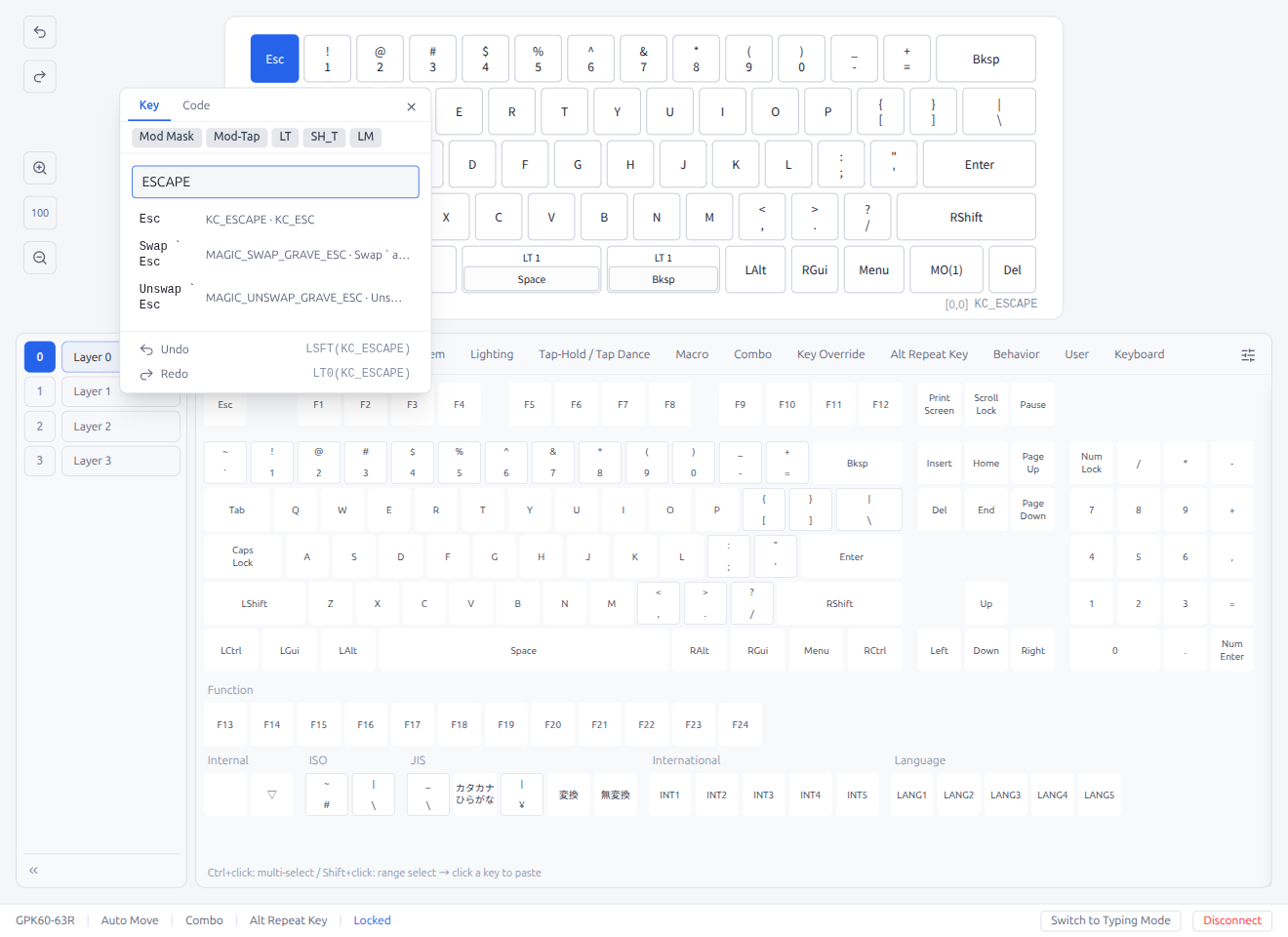Screen dimensions: 1288x937
Task: Choose the SH_T chip
Action: (325, 137)
